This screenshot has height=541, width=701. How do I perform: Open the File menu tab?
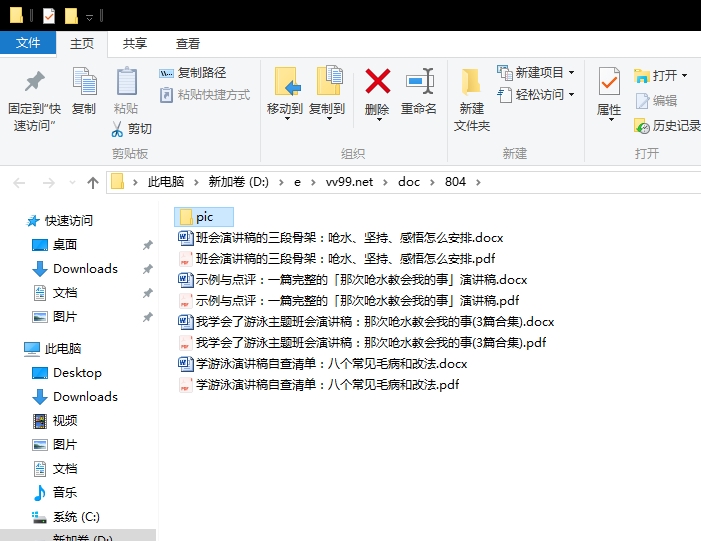click(28, 43)
